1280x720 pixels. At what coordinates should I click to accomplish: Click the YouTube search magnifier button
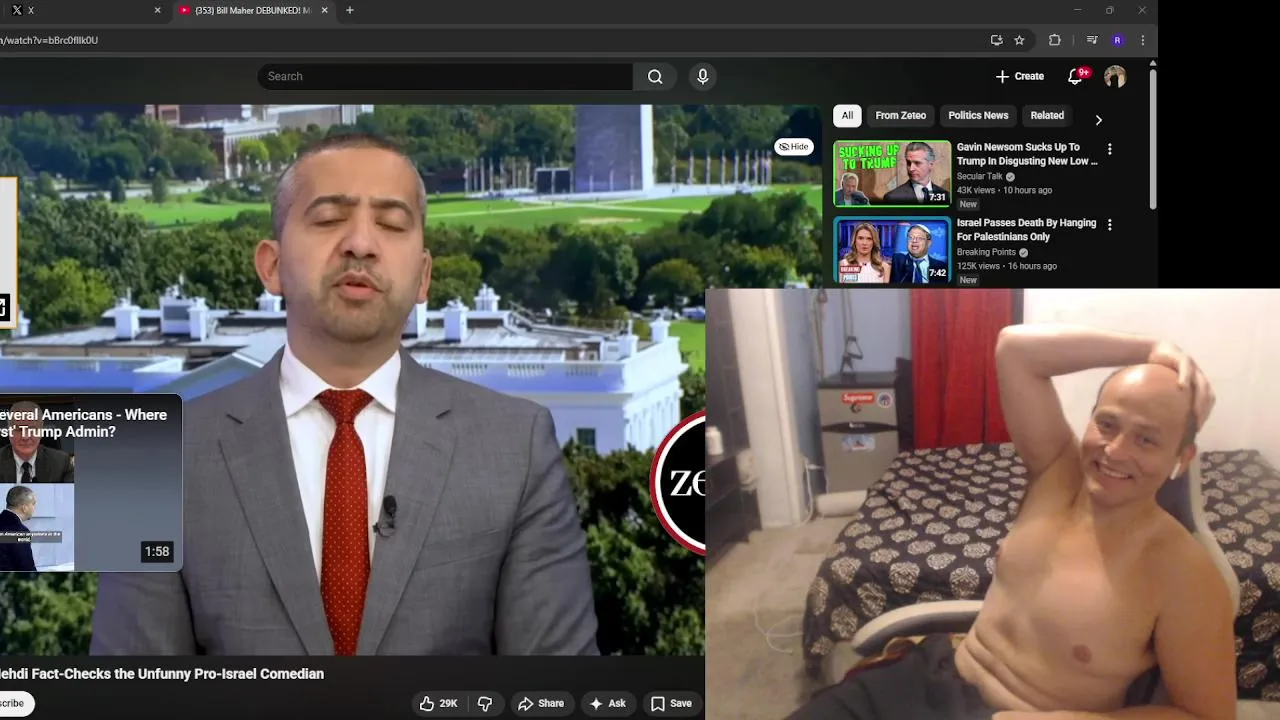point(655,77)
